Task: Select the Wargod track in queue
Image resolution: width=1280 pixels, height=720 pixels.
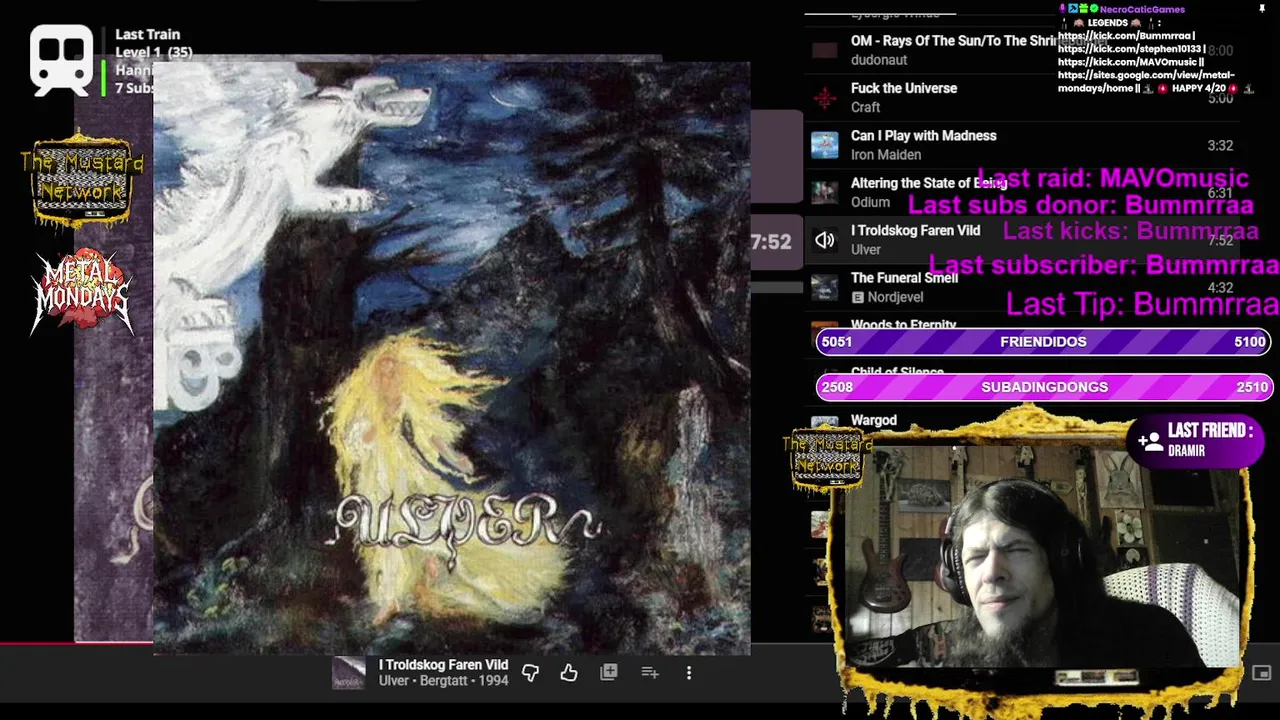Action: click(874, 420)
